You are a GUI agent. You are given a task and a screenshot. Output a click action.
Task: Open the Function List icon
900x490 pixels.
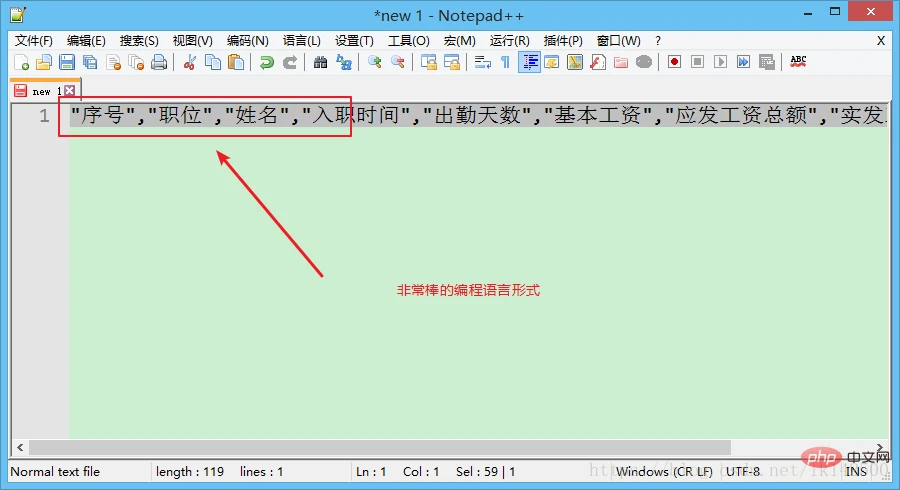tap(598, 62)
